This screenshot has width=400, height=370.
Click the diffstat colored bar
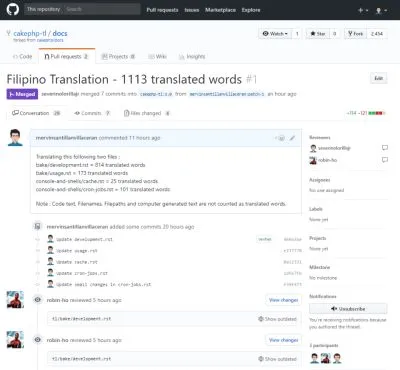(376, 113)
